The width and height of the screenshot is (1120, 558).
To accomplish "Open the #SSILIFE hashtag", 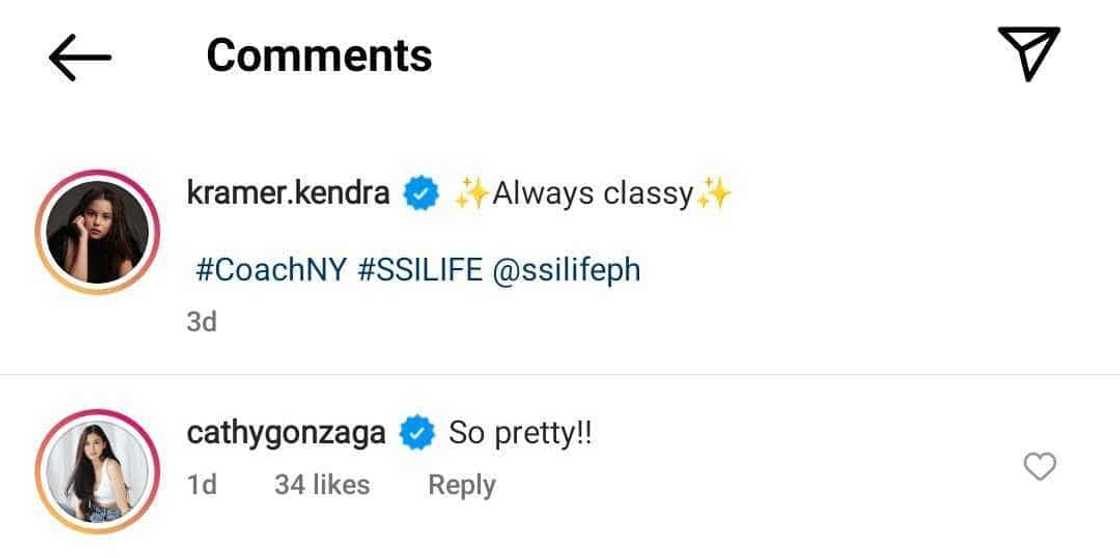I will (419, 270).
